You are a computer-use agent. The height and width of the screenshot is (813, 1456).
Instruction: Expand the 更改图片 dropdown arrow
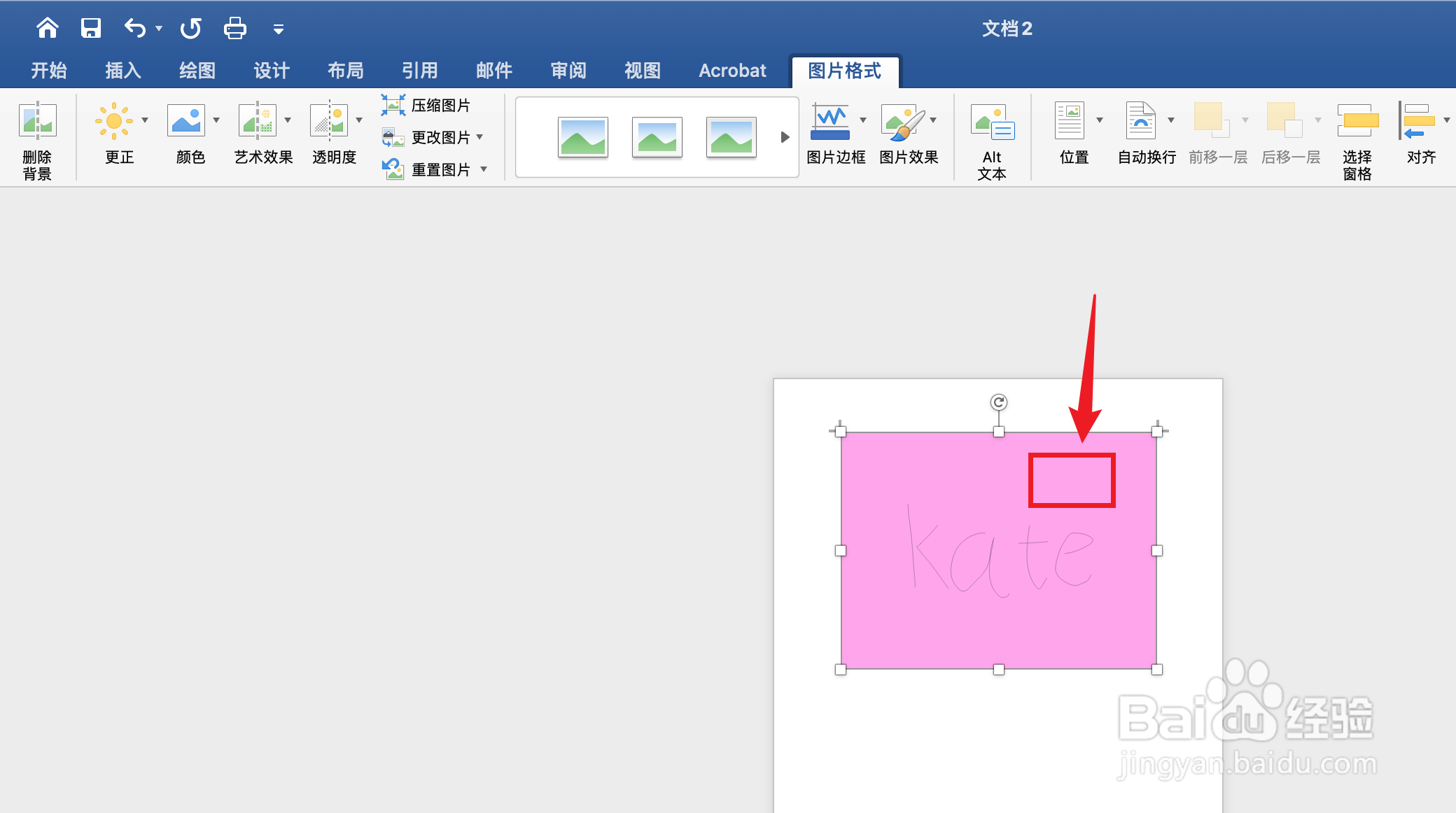click(480, 137)
